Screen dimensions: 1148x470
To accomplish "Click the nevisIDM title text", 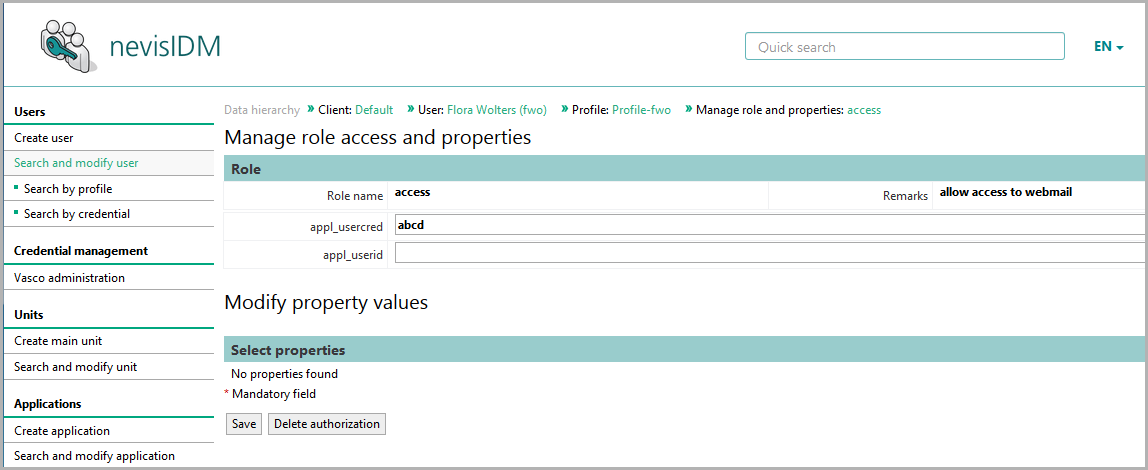I will (165, 47).
